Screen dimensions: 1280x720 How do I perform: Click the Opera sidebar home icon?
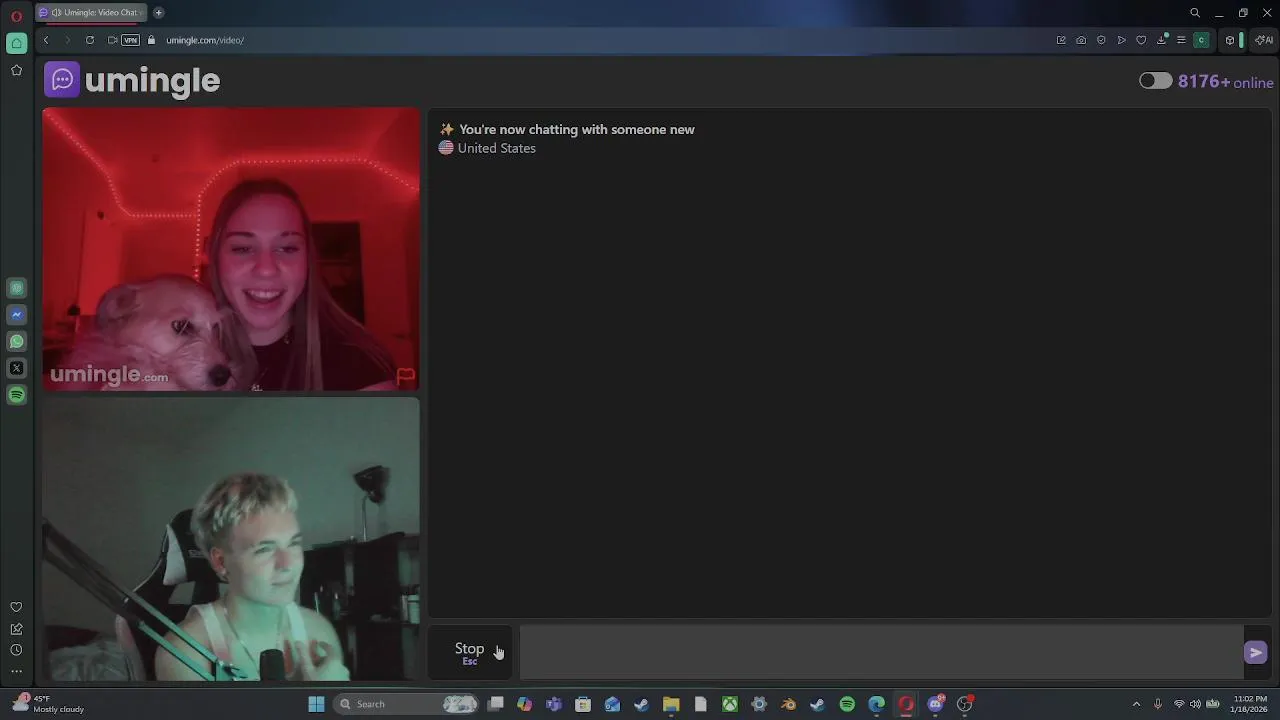click(x=16, y=43)
